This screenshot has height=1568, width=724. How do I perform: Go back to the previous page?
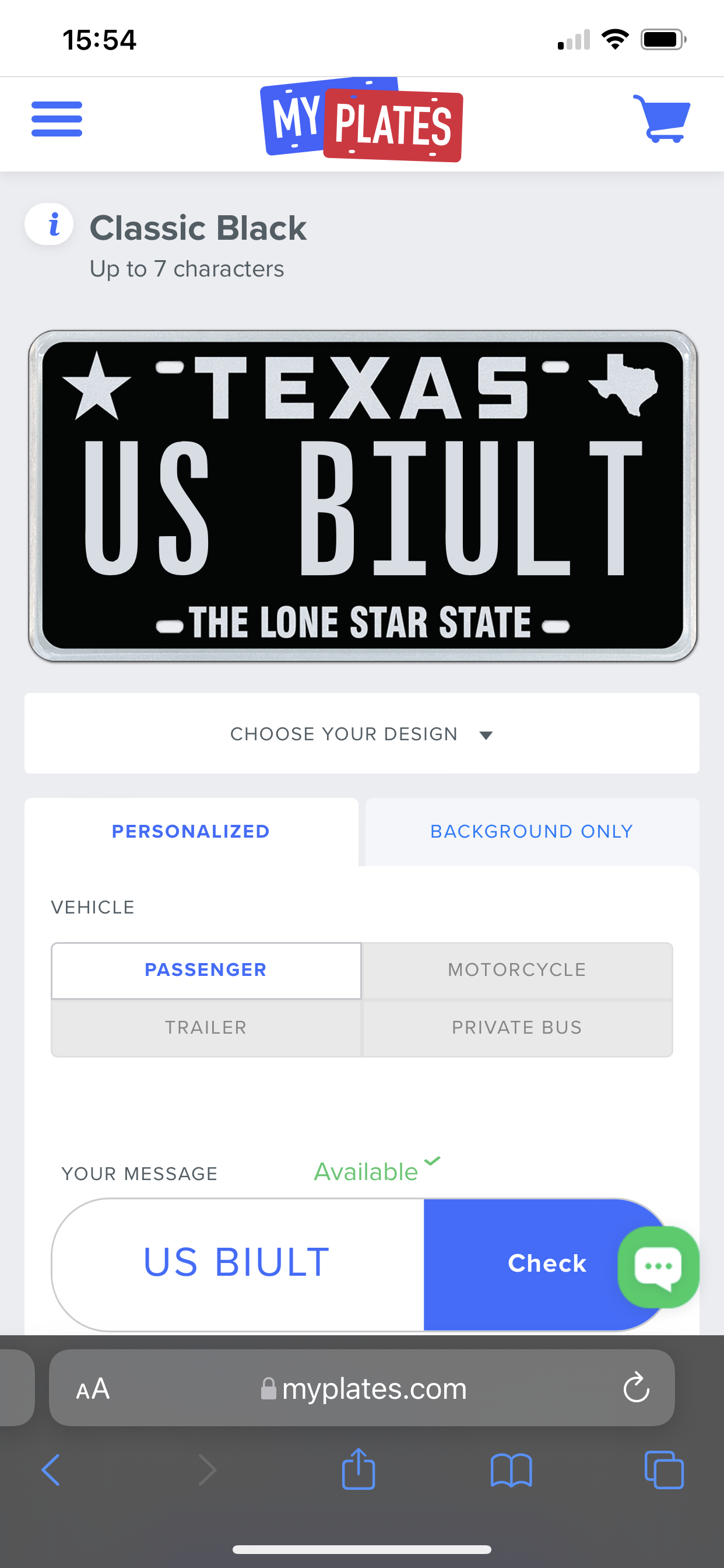51,1470
